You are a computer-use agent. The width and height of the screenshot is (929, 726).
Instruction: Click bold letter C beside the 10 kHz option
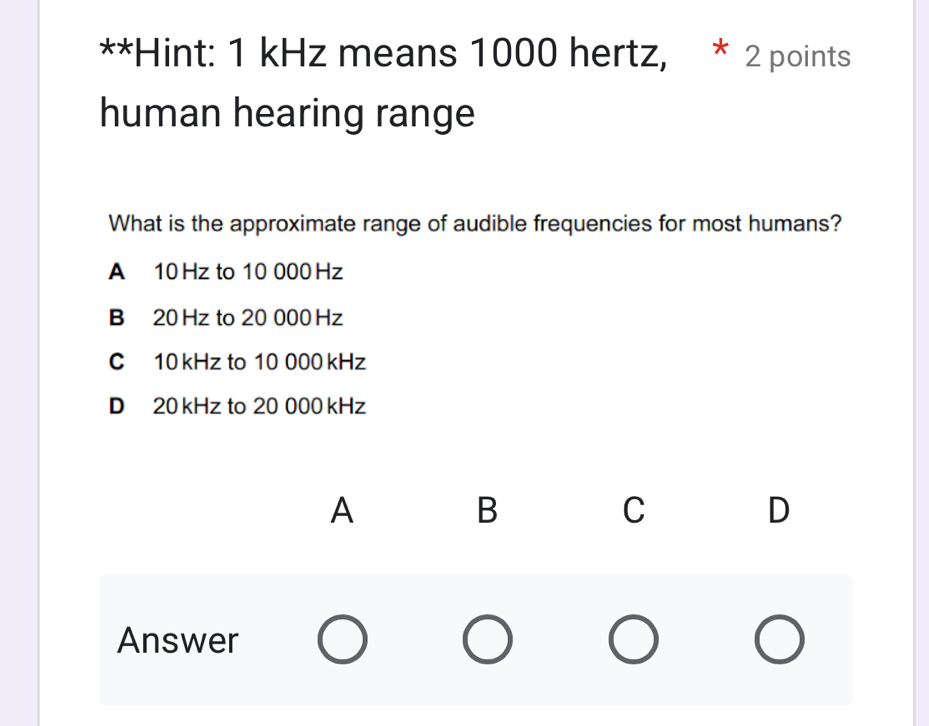(x=119, y=362)
